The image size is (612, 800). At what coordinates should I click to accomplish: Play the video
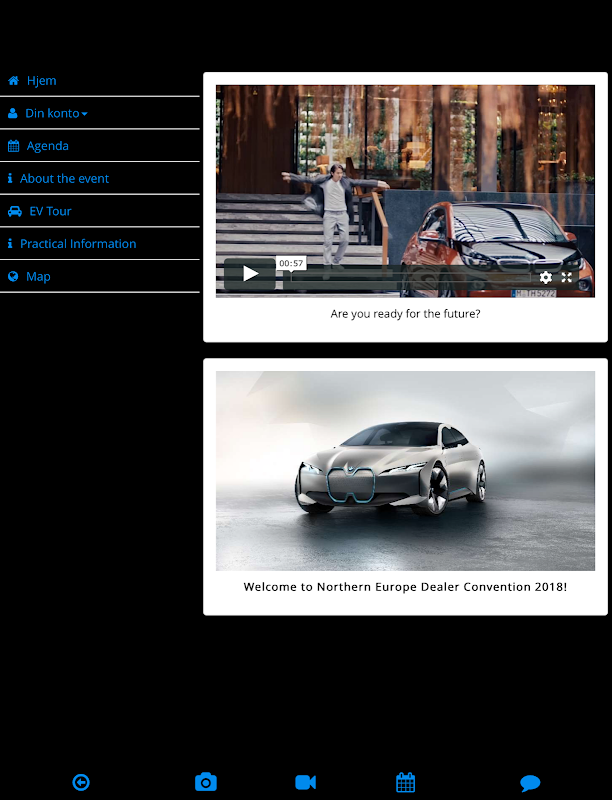pos(250,274)
